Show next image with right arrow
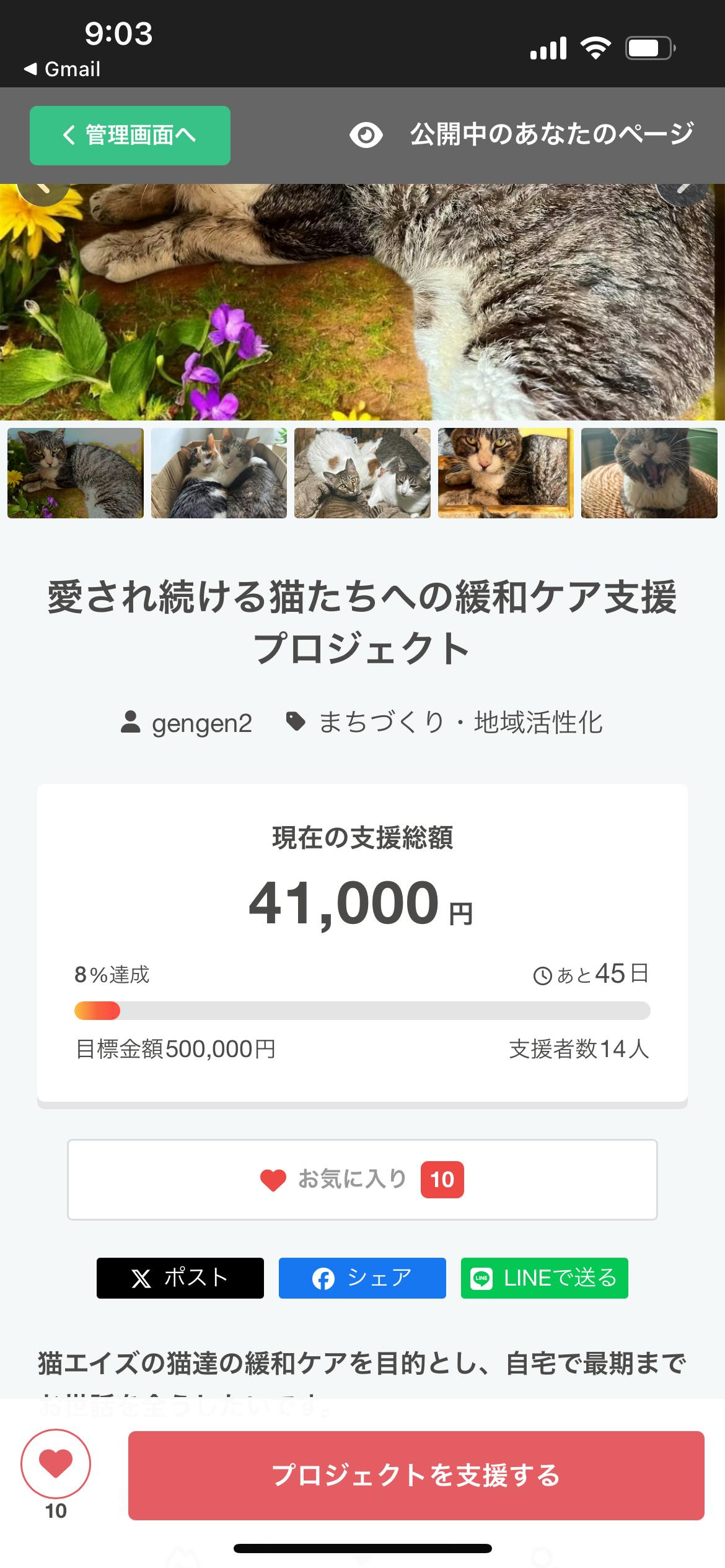The image size is (725, 1568). (683, 189)
